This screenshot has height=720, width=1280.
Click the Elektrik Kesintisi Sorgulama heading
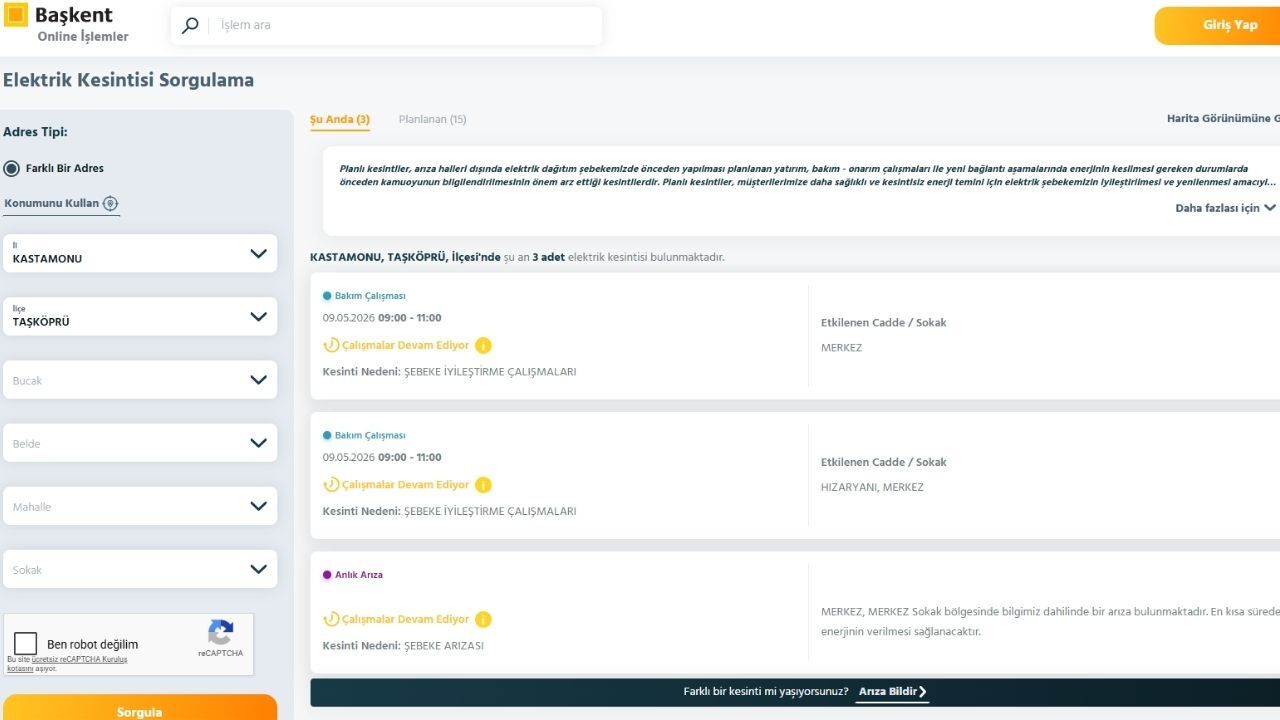point(129,80)
